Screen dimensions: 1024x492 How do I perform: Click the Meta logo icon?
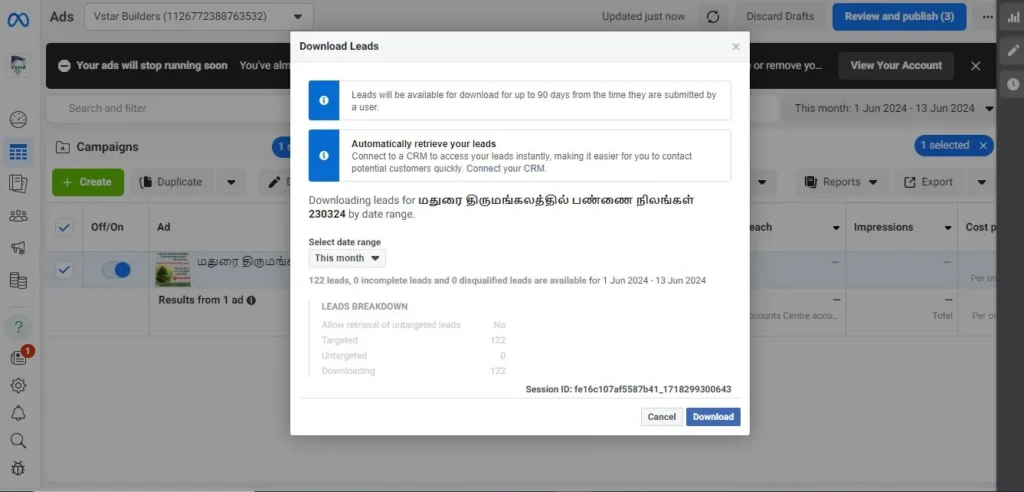point(18,18)
